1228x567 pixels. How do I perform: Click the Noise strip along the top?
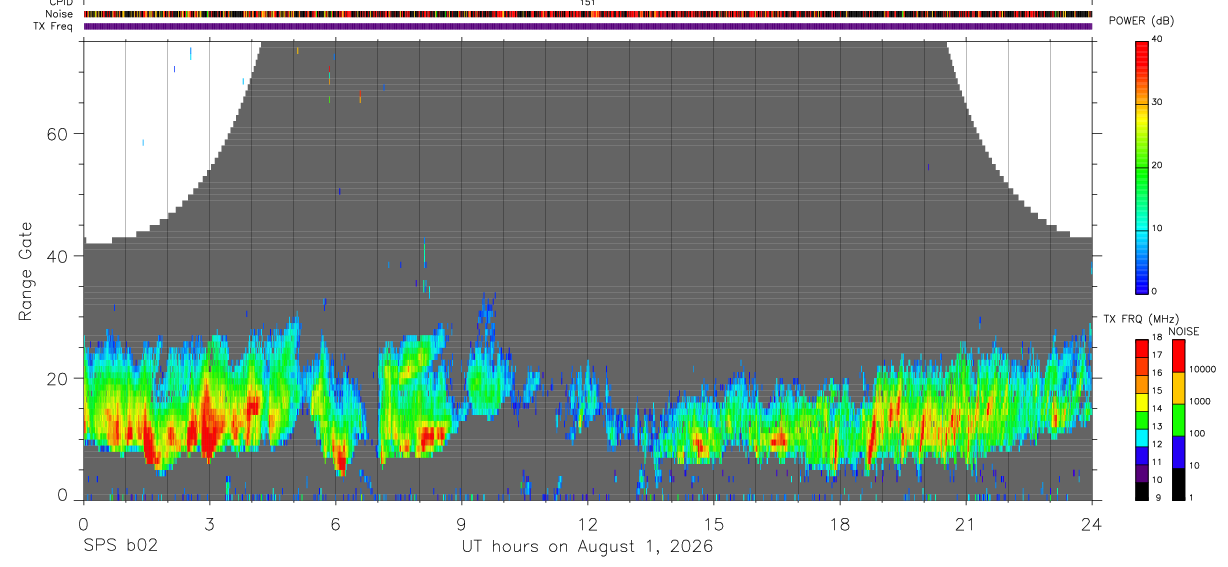pyautogui.click(x=587, y=14)
